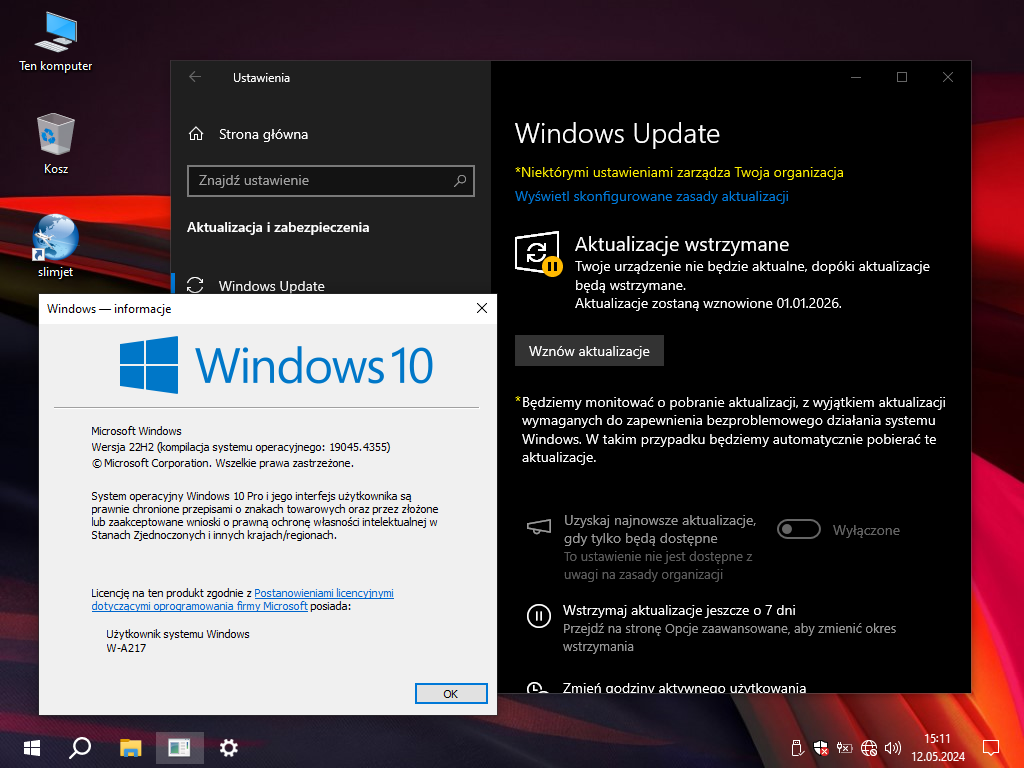Image resolution: width=1024 pixels, height=768 pixels.
Task: Click the volume speaker tray icon
Action: 892,747
